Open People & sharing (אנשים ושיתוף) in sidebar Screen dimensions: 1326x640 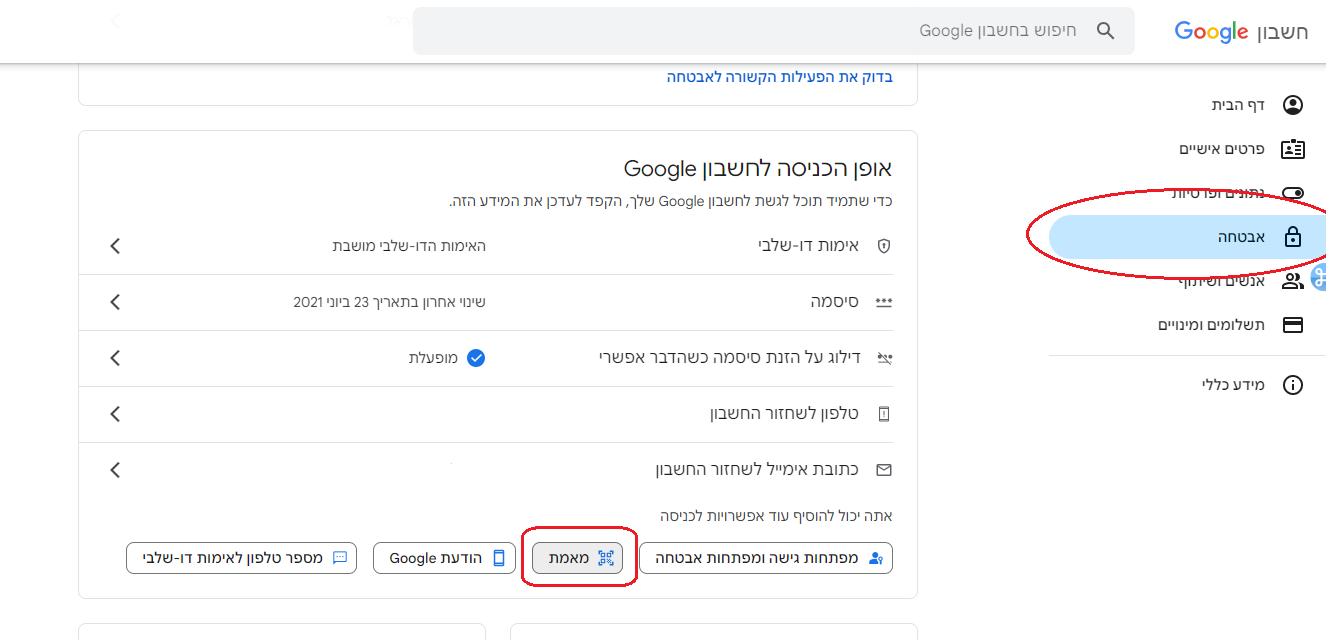(1223, 281)
